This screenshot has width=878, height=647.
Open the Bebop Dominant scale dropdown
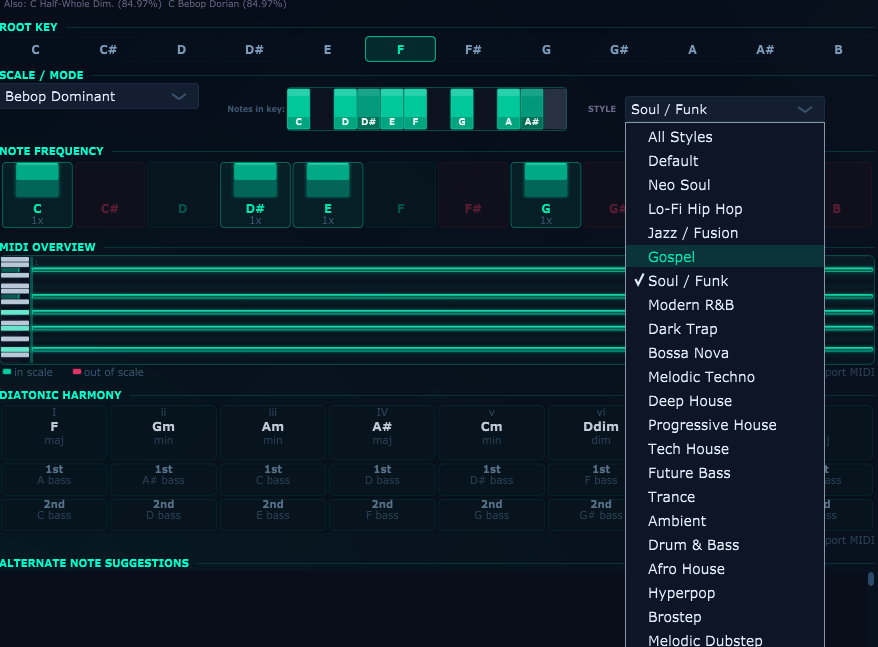(100, 96)
